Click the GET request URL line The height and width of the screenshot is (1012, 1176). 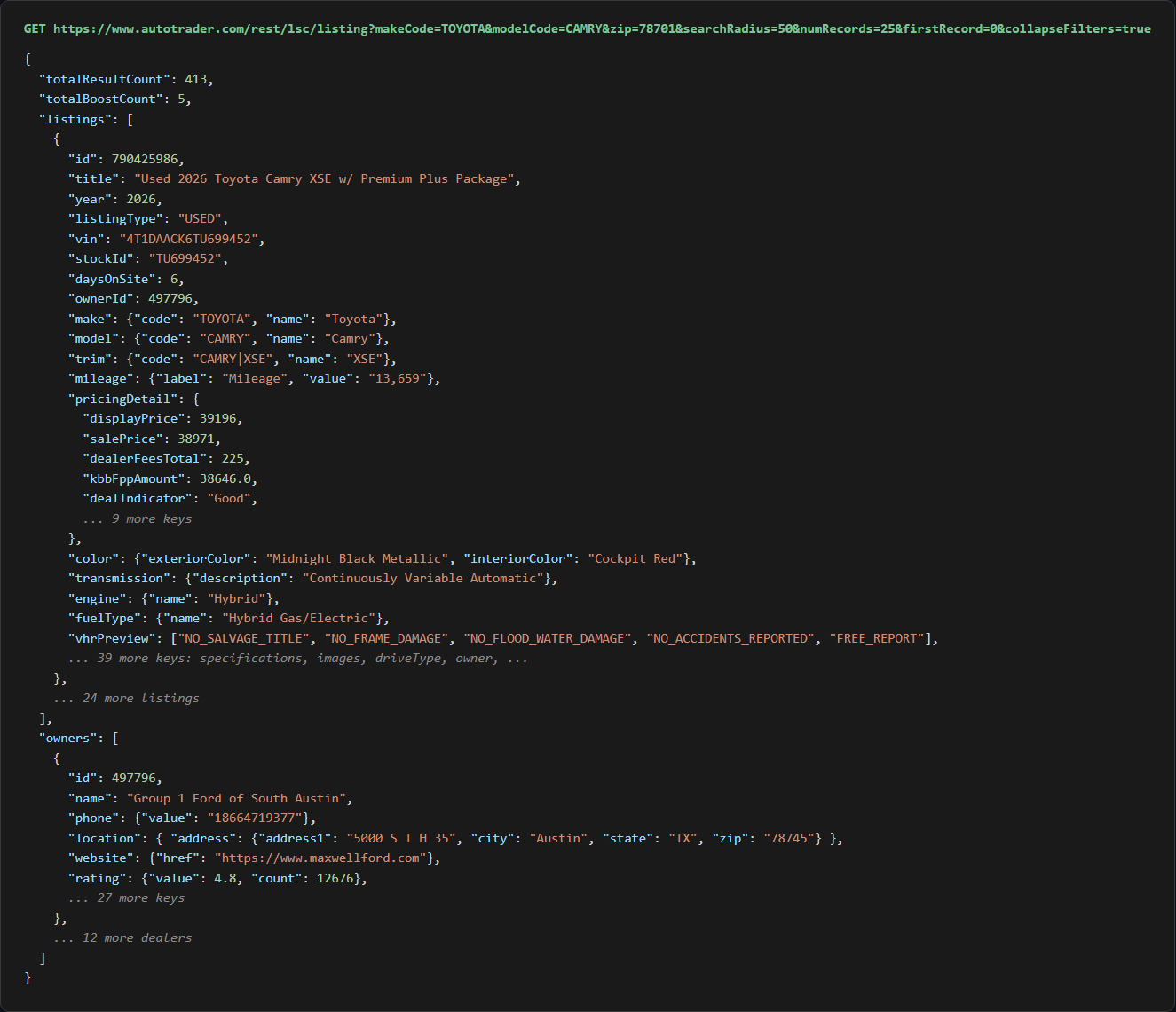pos(587,28)
